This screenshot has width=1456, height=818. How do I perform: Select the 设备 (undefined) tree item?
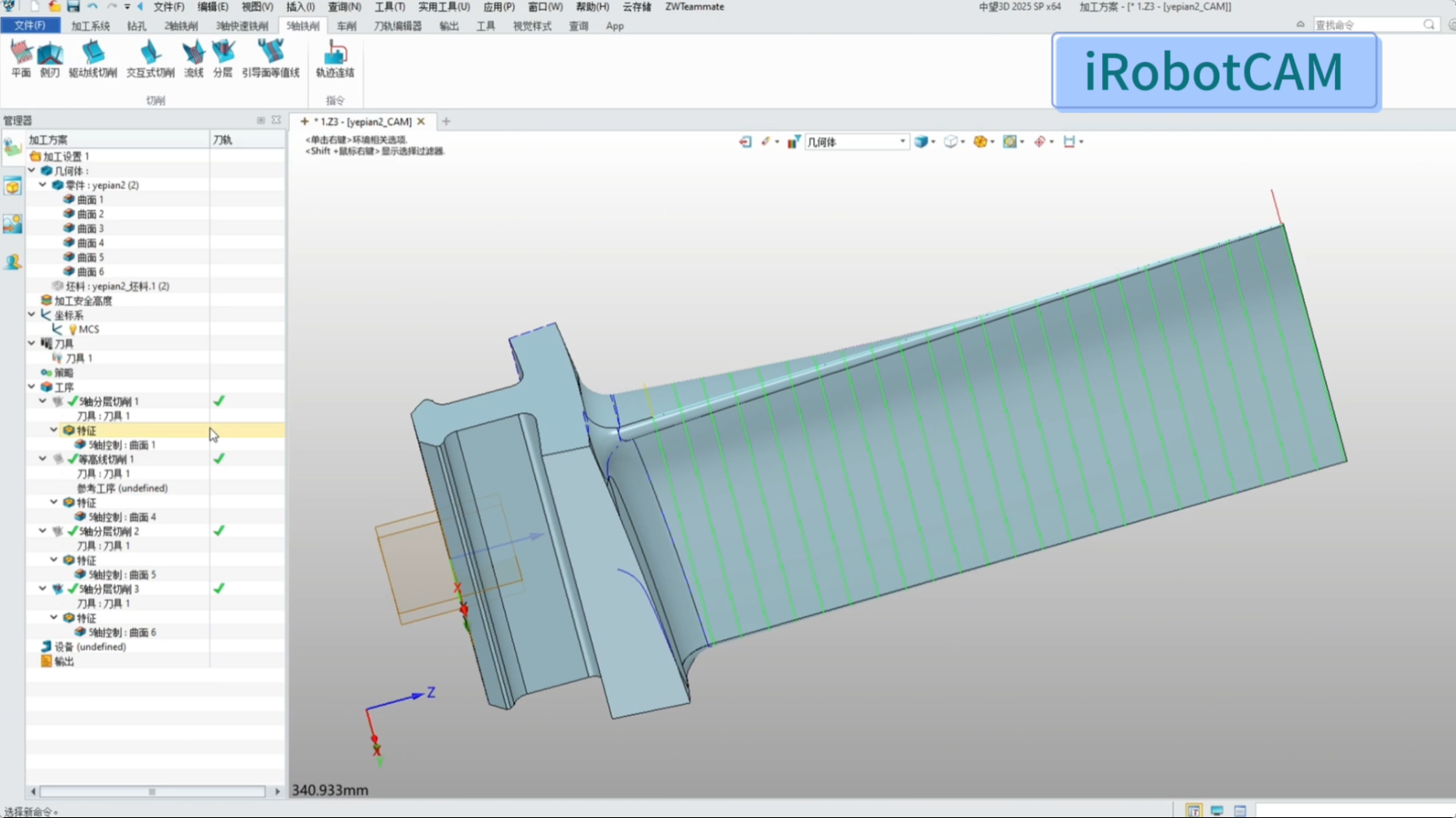(83, 647)
